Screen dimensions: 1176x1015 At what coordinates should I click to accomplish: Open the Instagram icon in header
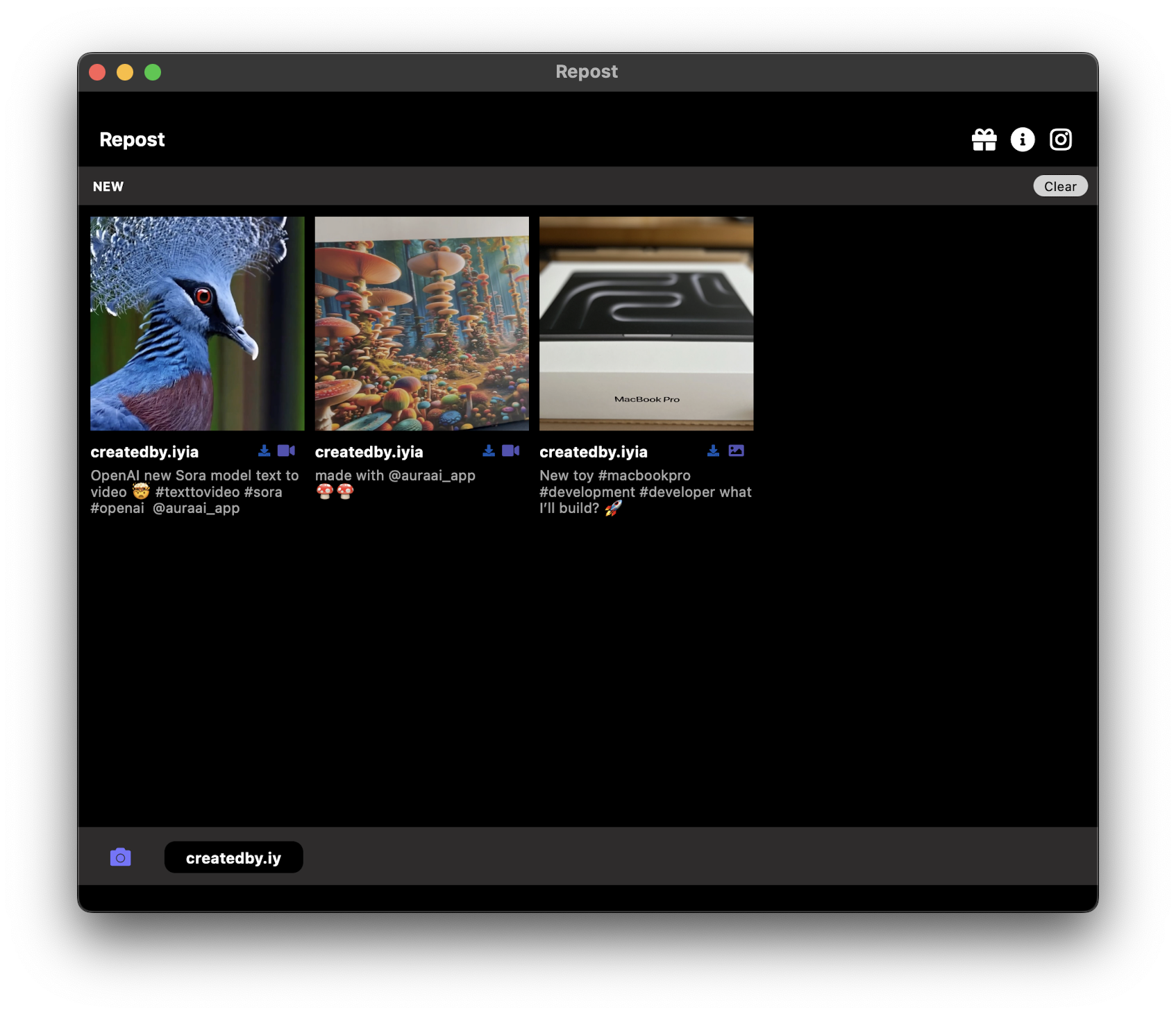(x=1060, y=140)
